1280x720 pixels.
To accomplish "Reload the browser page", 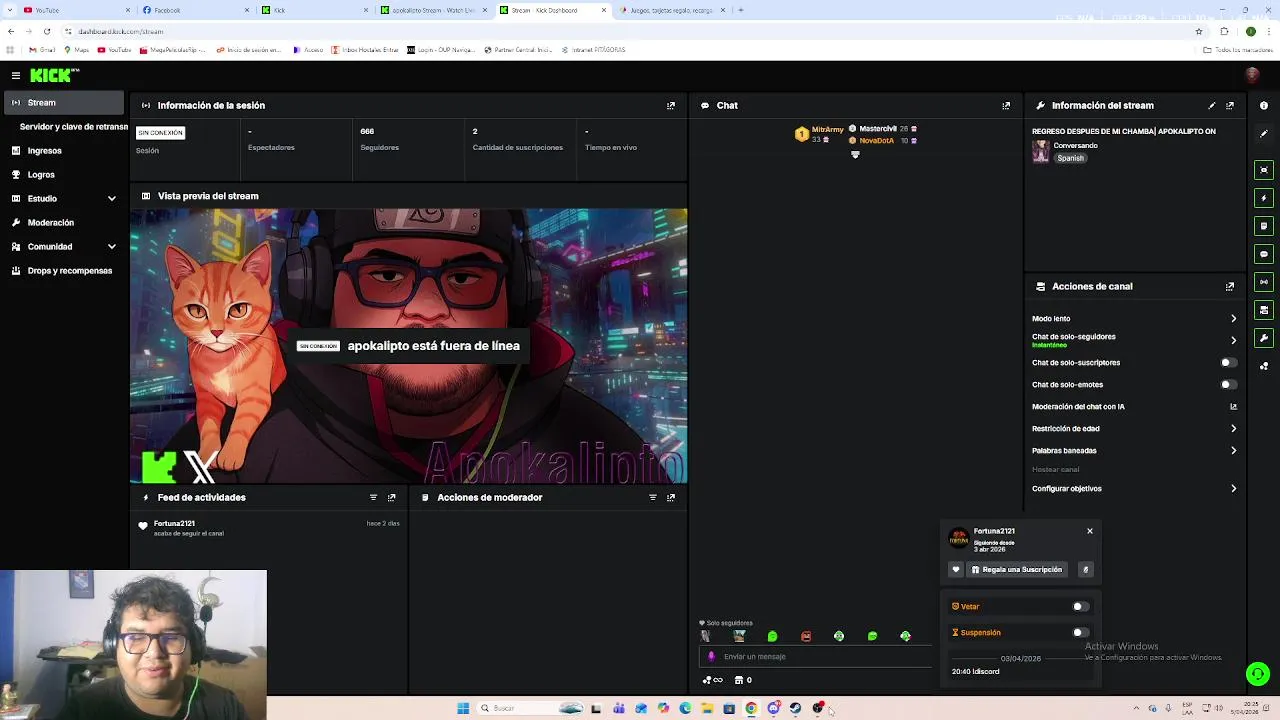I will (x=46, y=31).
